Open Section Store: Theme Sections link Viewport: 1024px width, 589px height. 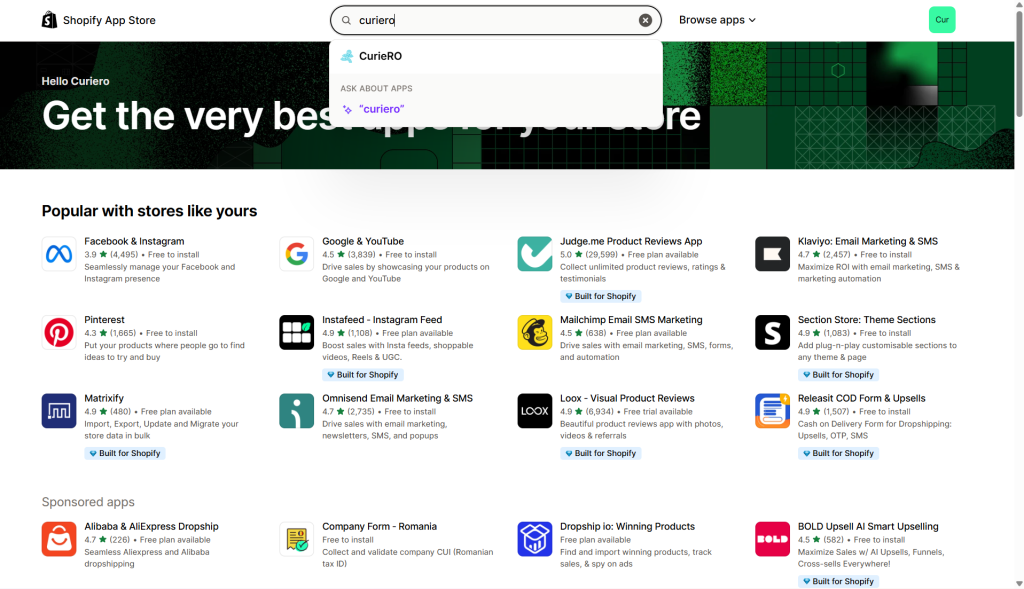[x=866, y=319]
